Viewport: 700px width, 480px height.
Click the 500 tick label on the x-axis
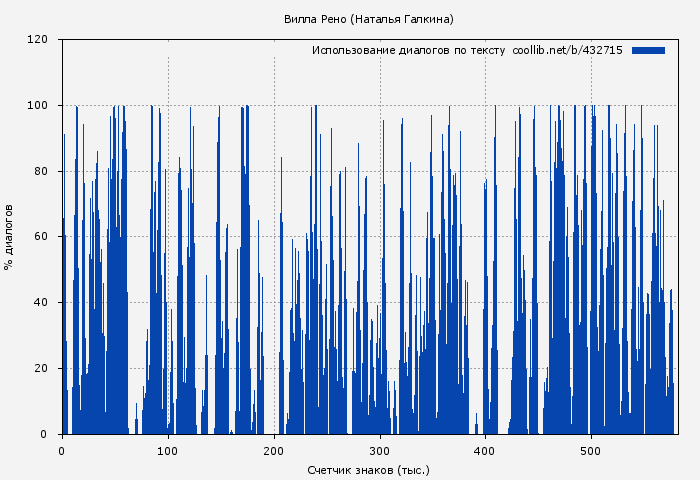point(591,450)
